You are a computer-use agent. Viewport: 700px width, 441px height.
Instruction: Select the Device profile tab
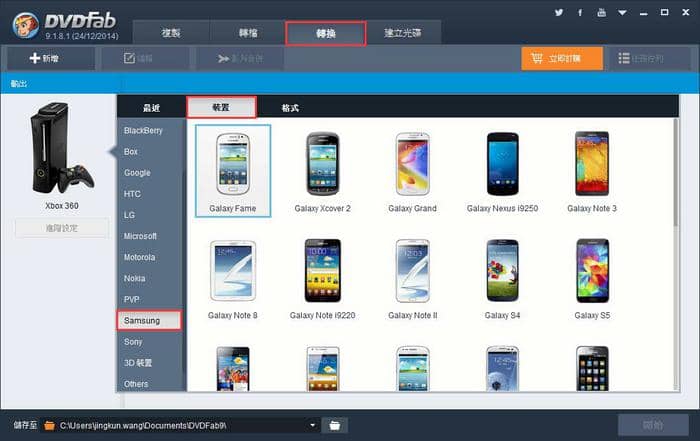pos(221,107)
